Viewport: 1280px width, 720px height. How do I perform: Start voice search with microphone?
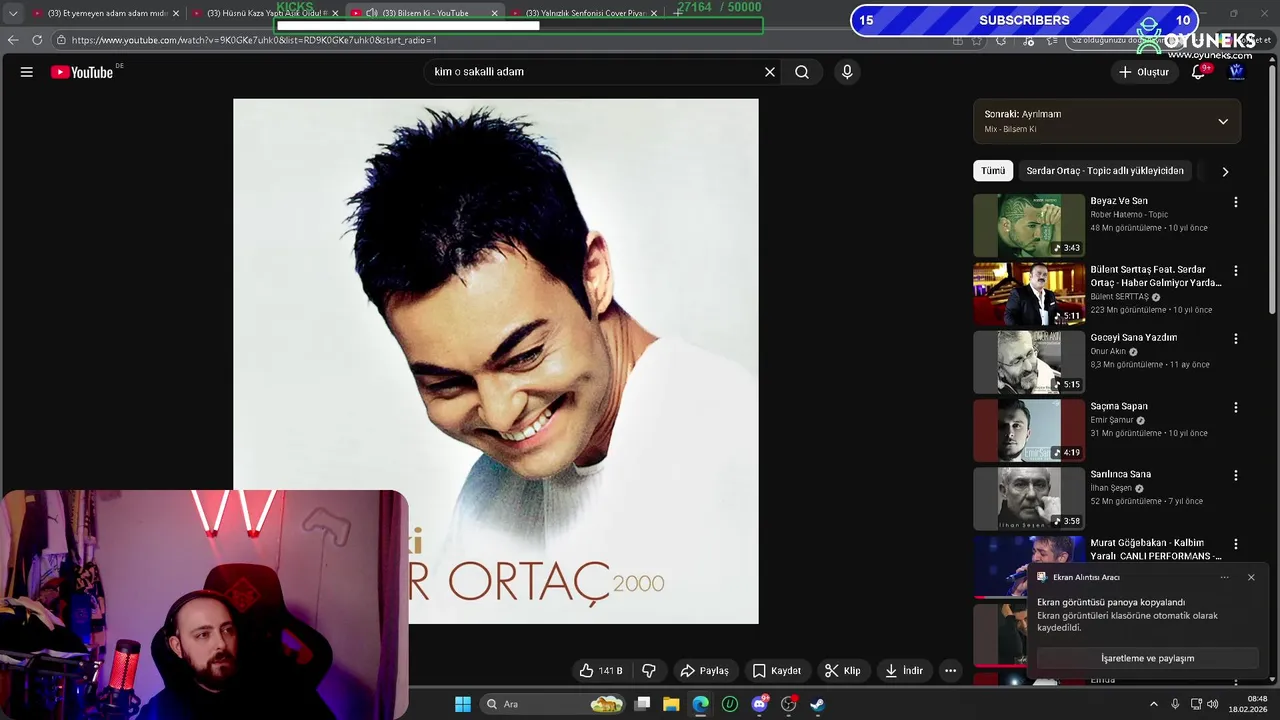[847, 72]
